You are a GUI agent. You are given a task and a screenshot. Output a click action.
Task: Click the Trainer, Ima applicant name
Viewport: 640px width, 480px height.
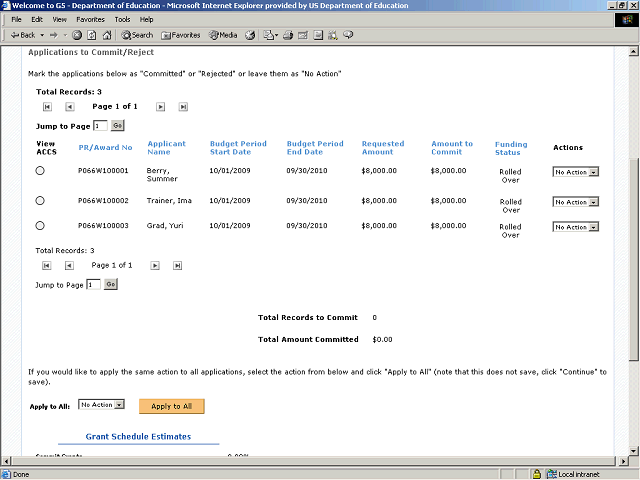pos(169,200)
